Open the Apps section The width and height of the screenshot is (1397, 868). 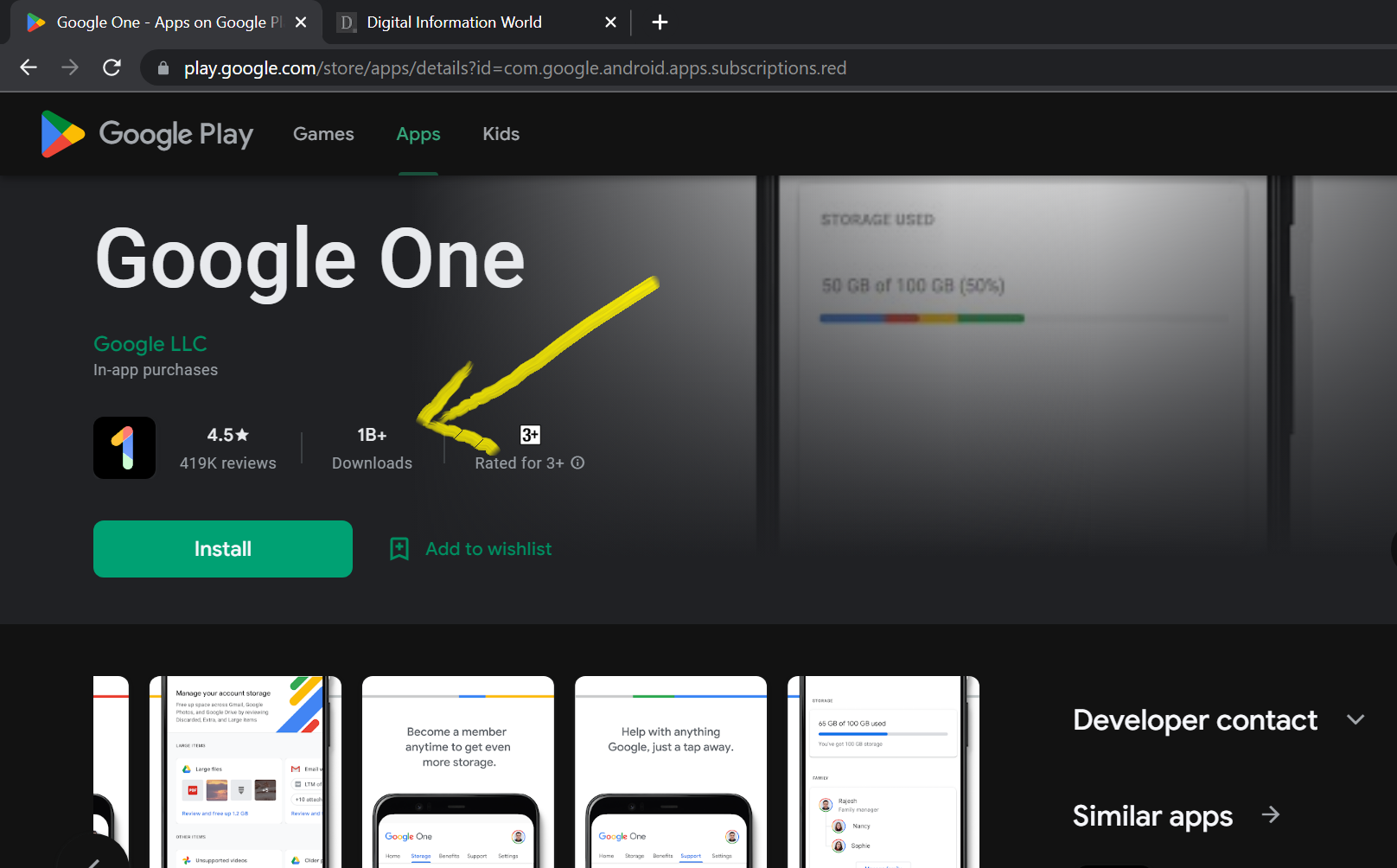(418, 134)
